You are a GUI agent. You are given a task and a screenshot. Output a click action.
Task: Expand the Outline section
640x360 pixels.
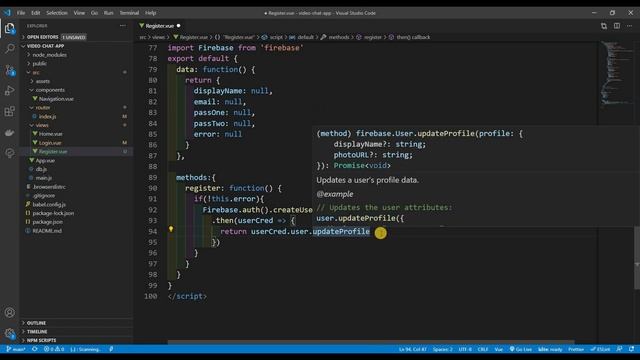click(76, 323)
